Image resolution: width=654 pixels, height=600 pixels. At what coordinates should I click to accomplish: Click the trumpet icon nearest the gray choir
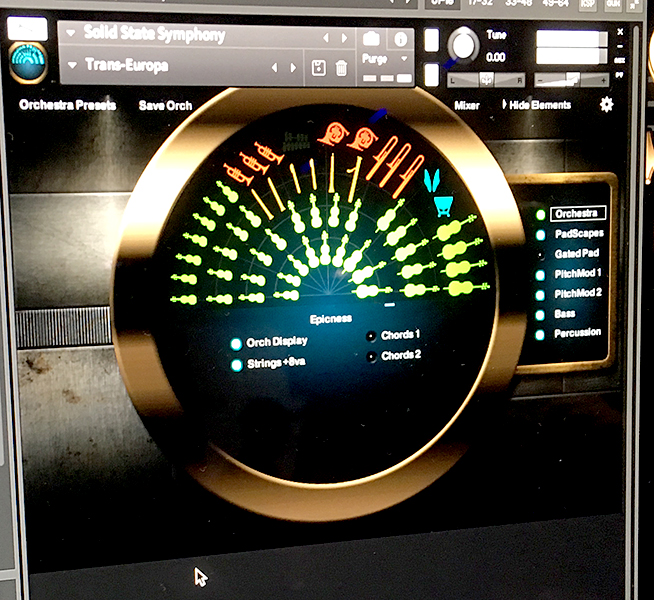pyautogui.click(x=269, y=153)
